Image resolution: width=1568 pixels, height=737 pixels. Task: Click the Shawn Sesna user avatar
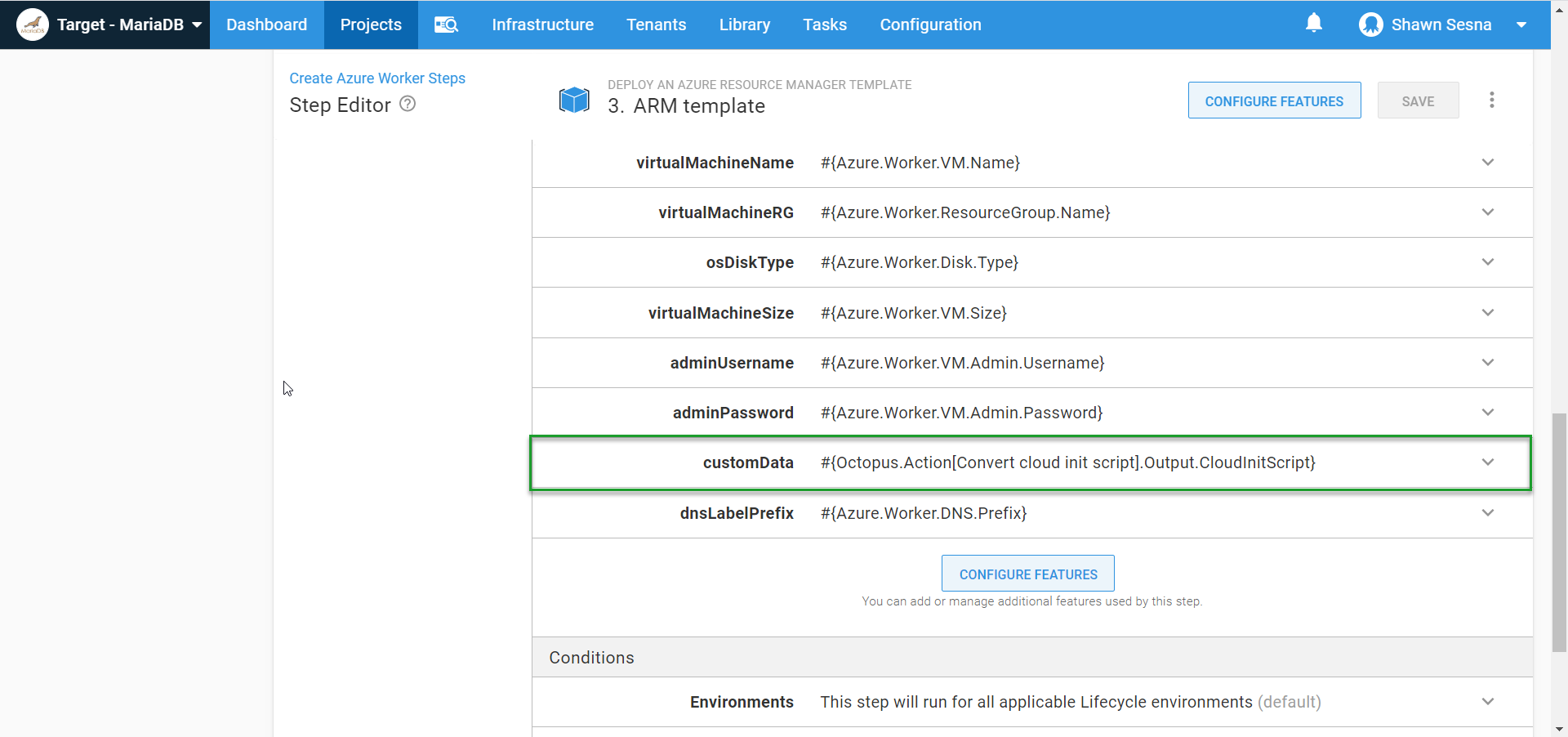click(x=1370, y=25)
